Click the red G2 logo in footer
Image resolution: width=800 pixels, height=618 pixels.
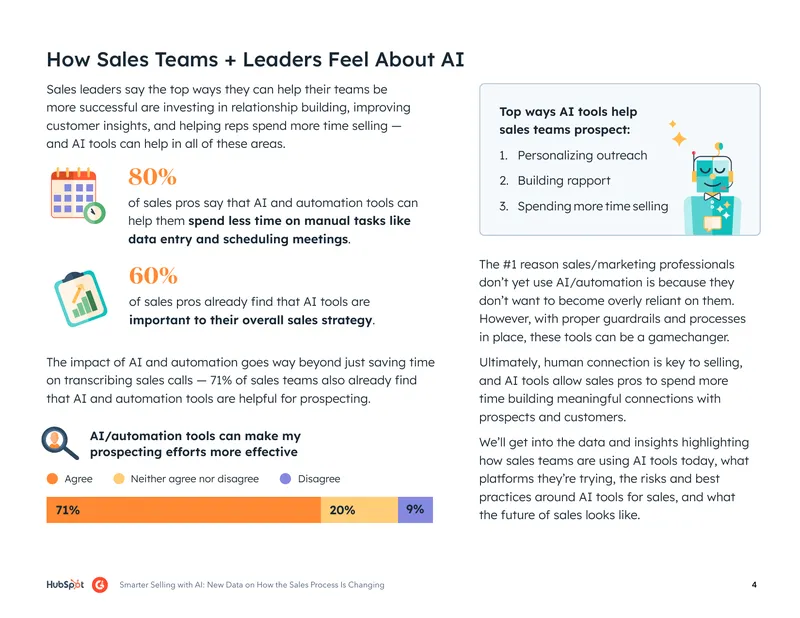pos(100,584)
